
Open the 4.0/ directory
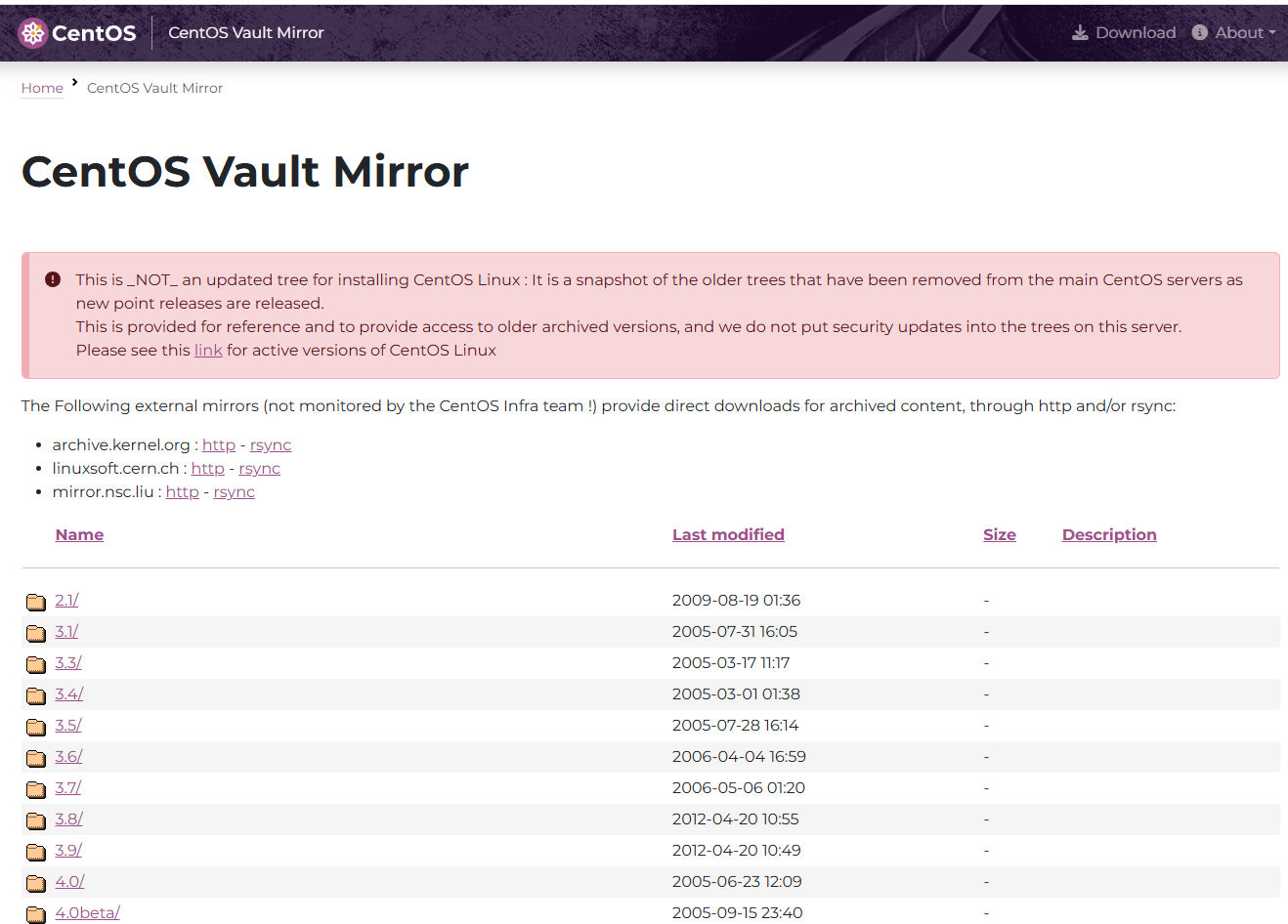[70, 881]
